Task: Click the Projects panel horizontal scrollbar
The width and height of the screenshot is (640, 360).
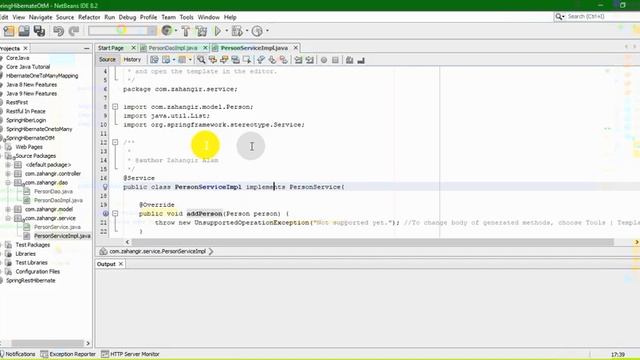Action: pos(47,343)
